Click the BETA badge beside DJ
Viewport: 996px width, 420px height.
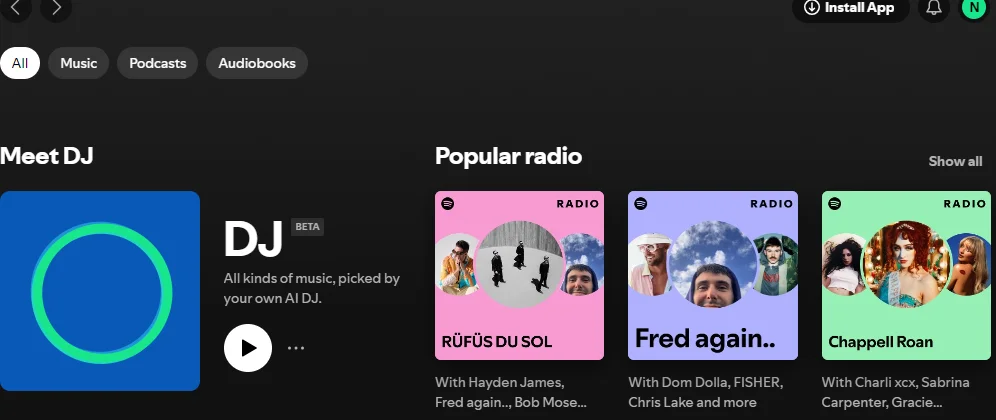[x=307, y=227]
